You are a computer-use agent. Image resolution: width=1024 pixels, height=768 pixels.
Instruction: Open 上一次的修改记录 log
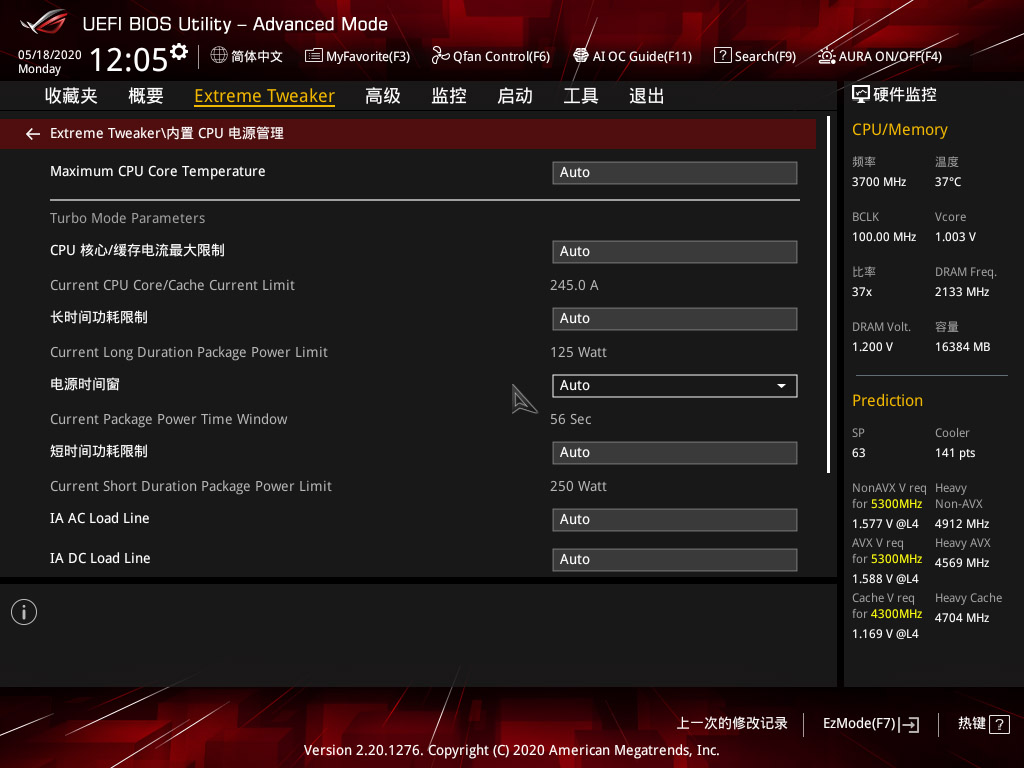(732, 724)
